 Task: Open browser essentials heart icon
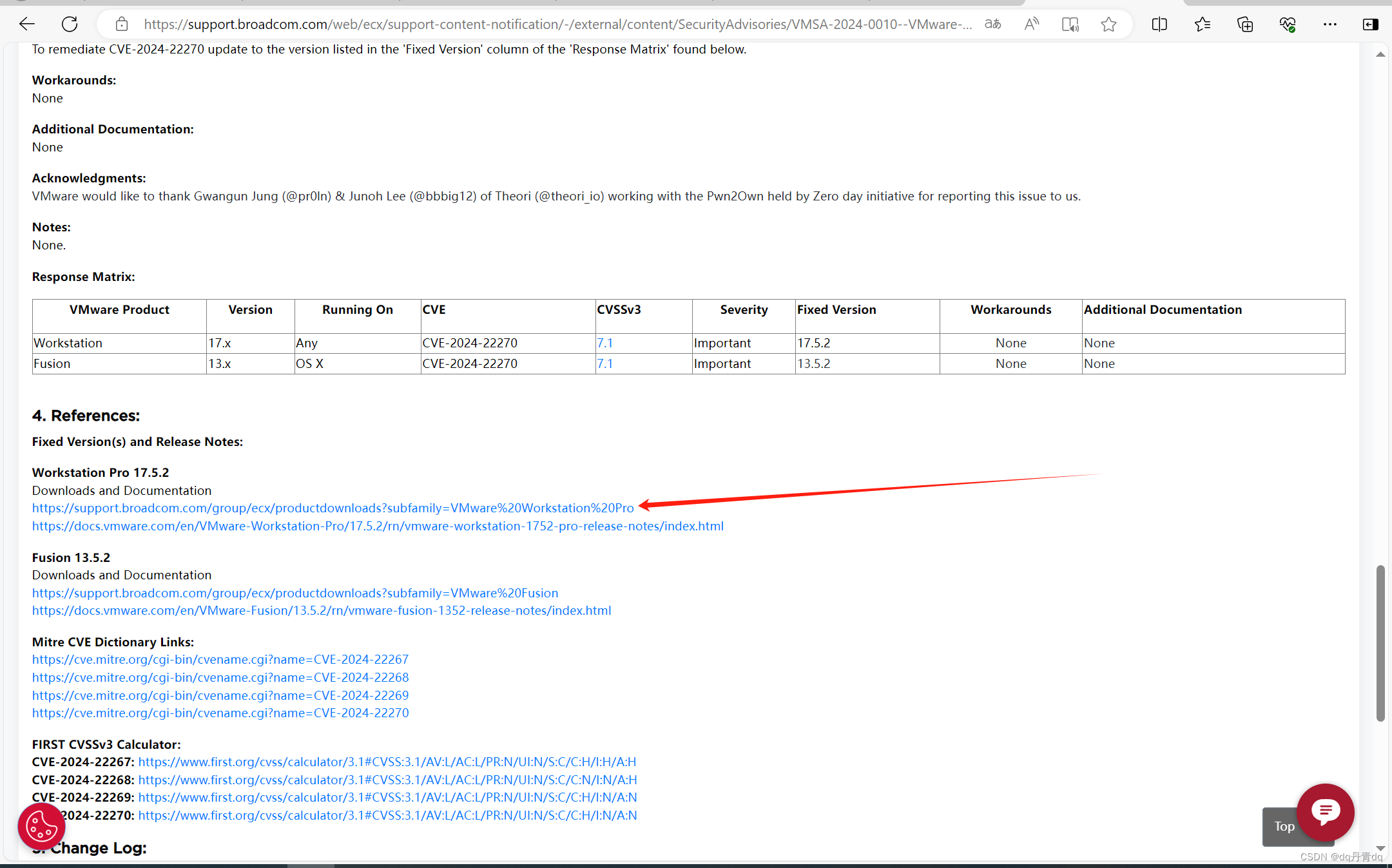1288,24
